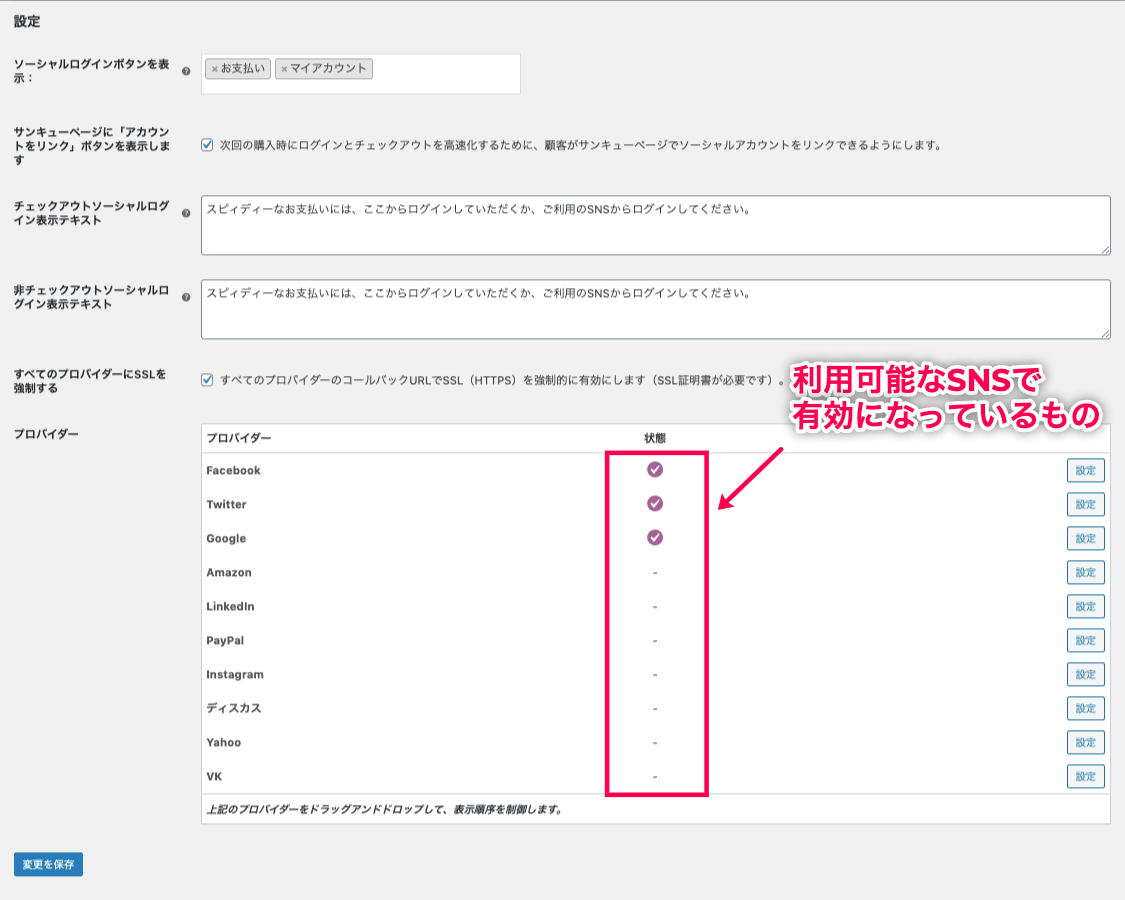Select the PayPal provider name
The width and height of the screenshot is (1125, 900).
point(225,640)
